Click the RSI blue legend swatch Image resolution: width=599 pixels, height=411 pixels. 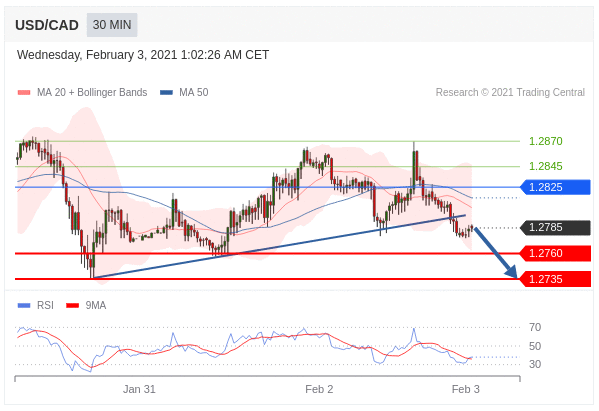coord(24,305)
